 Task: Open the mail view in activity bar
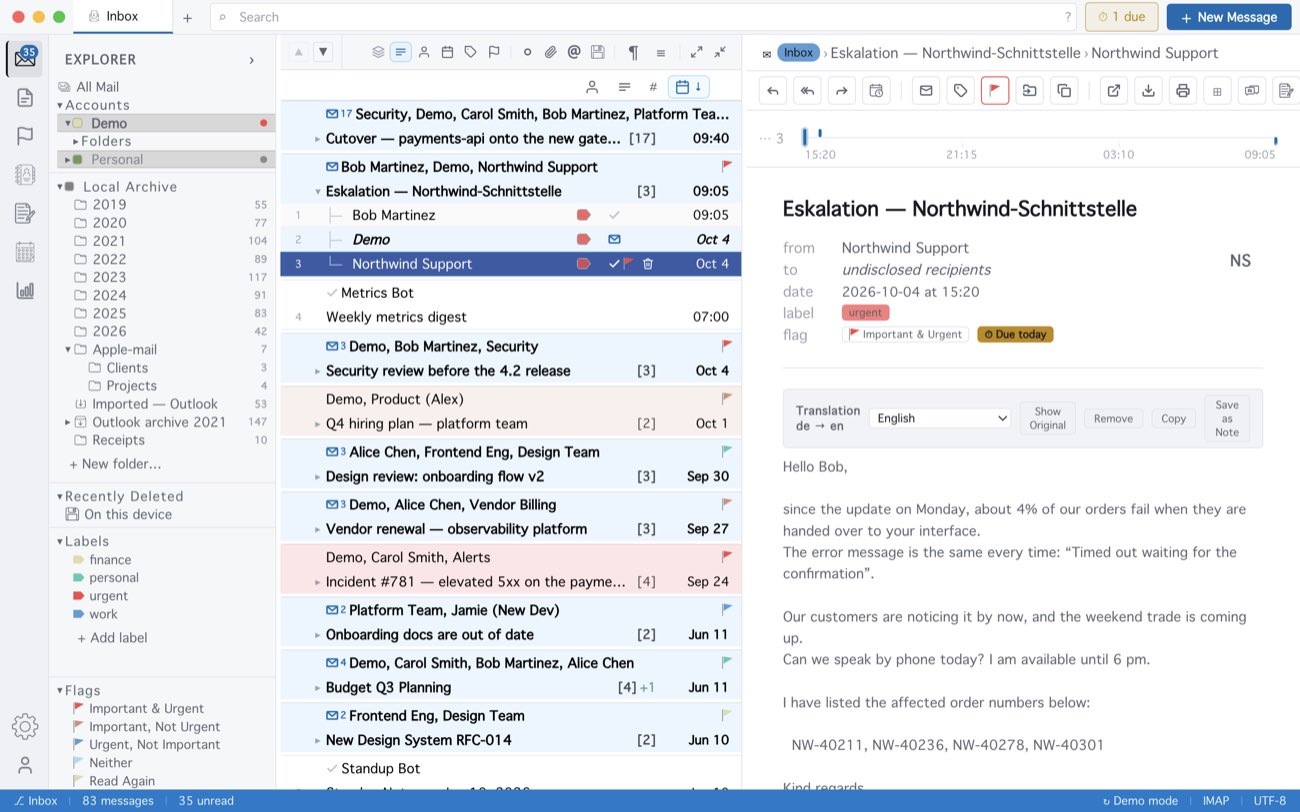click(25, 59)
